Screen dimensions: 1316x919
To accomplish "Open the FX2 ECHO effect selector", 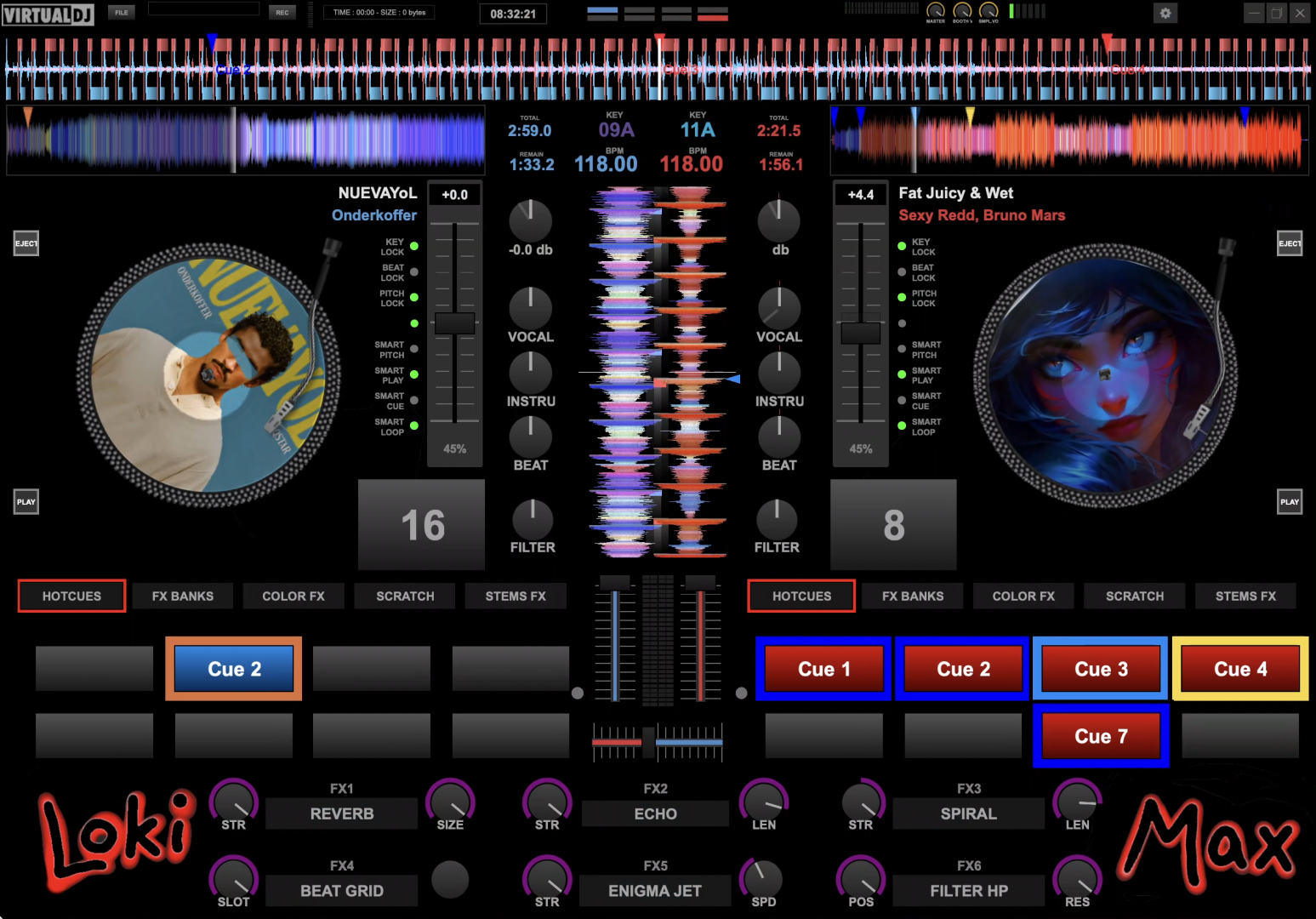I will pos(655,813).
